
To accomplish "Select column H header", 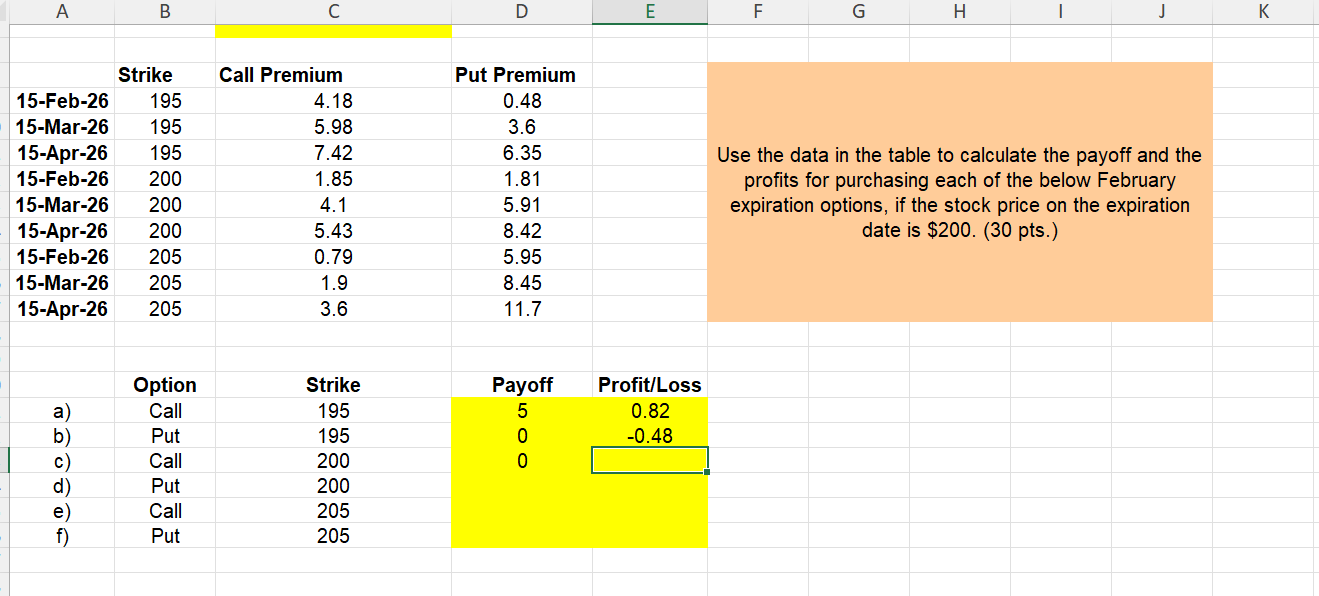I will (x=960, y=12).
